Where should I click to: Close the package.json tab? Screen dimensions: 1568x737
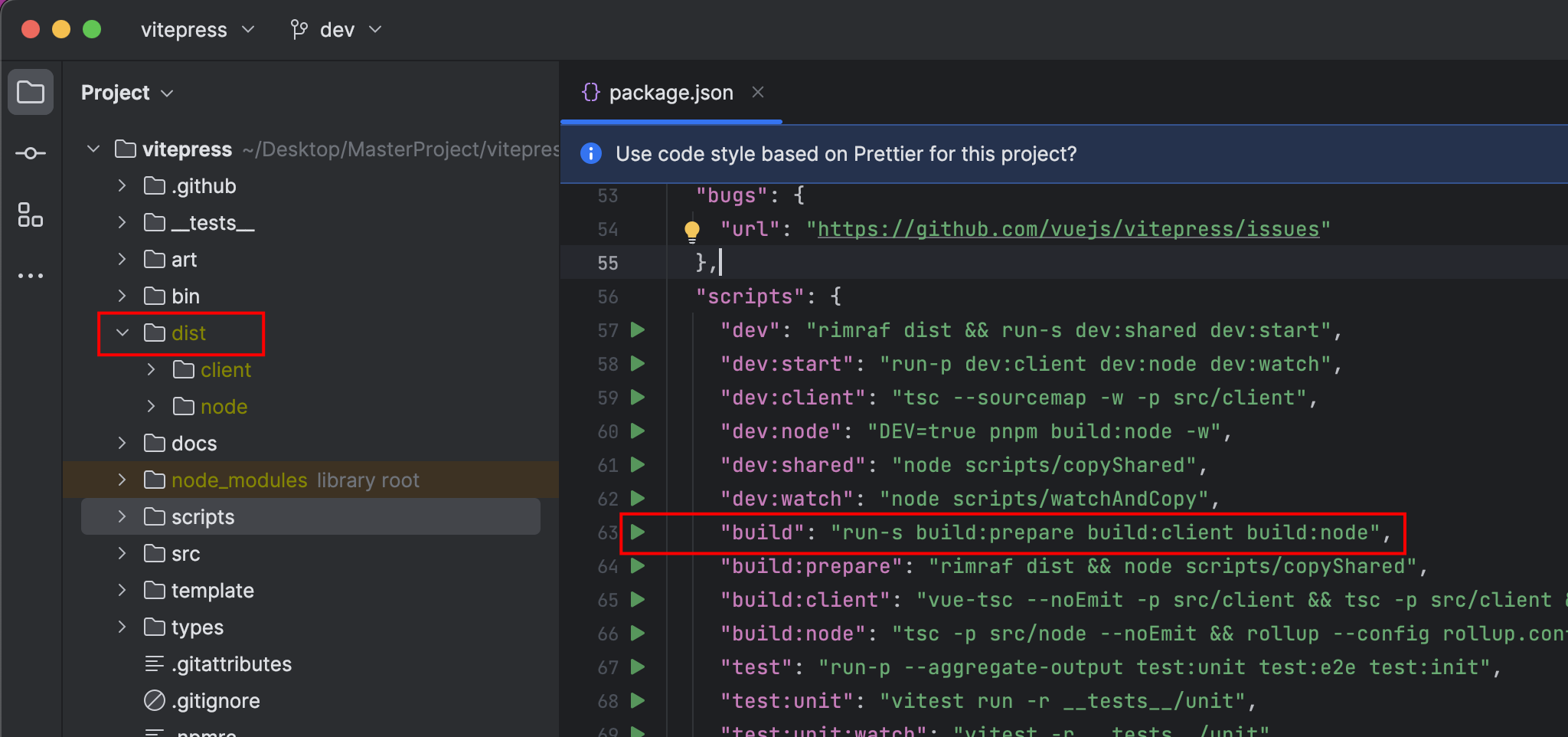coord(758,93)
